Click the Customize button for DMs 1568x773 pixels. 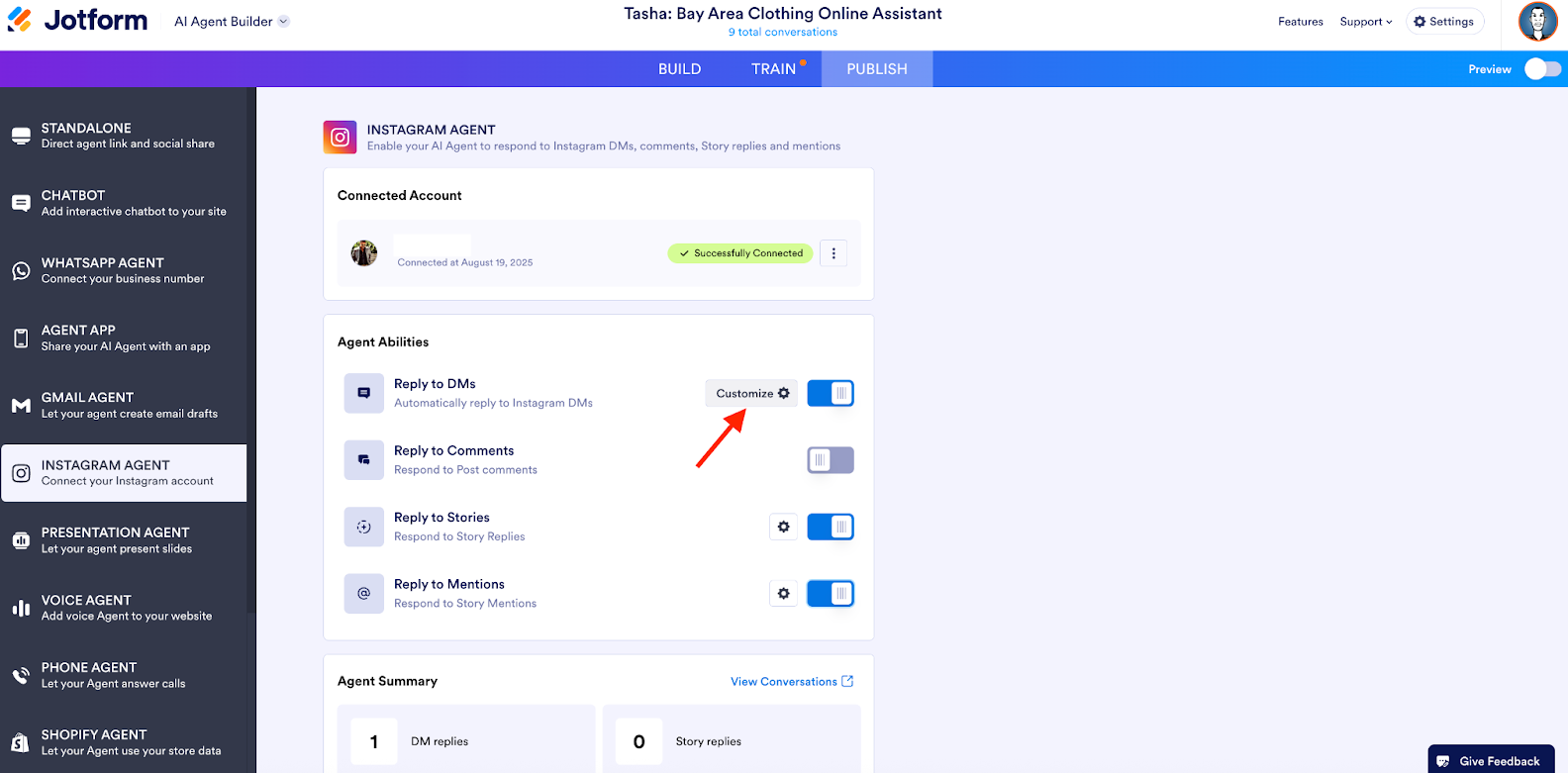pos(752,393)
